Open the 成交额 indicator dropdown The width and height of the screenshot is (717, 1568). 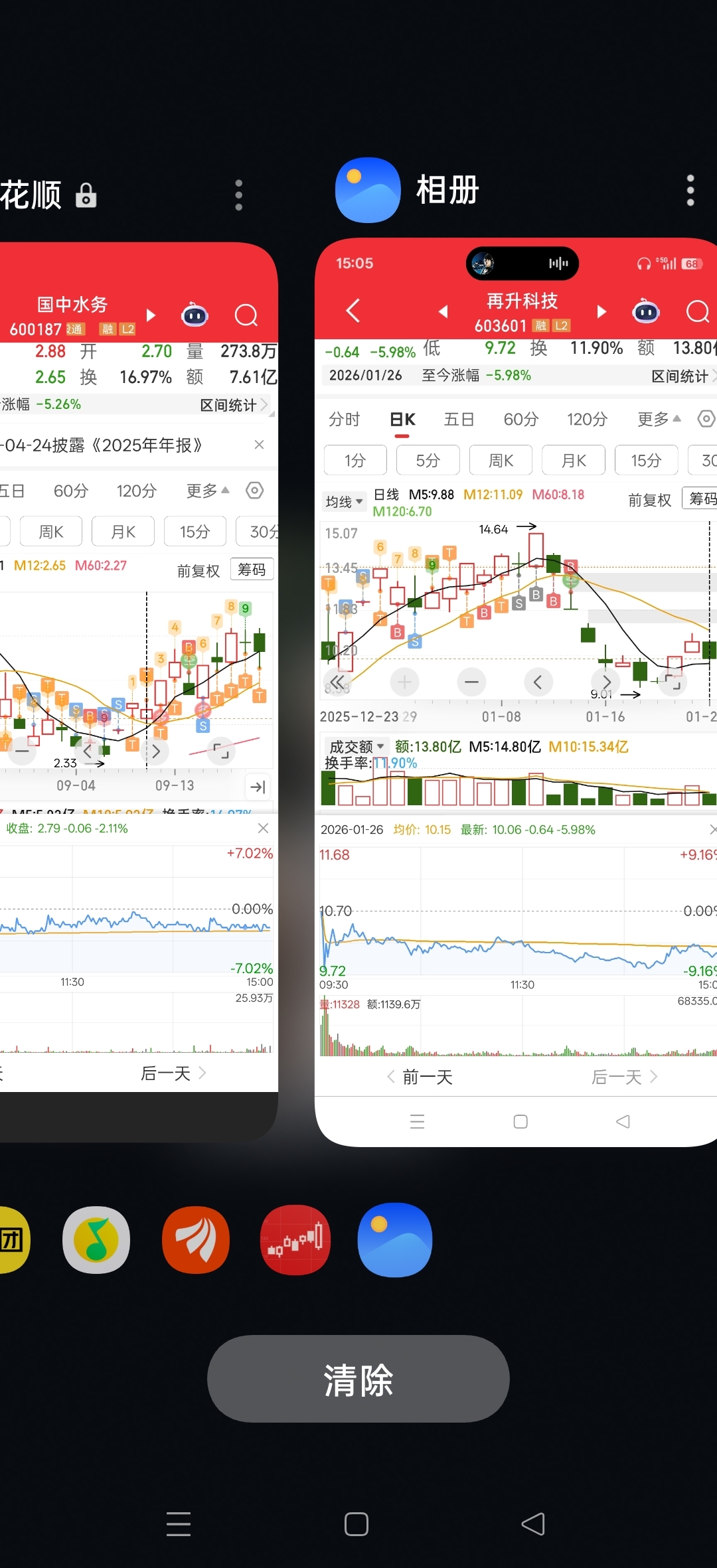tap(357, 747)
